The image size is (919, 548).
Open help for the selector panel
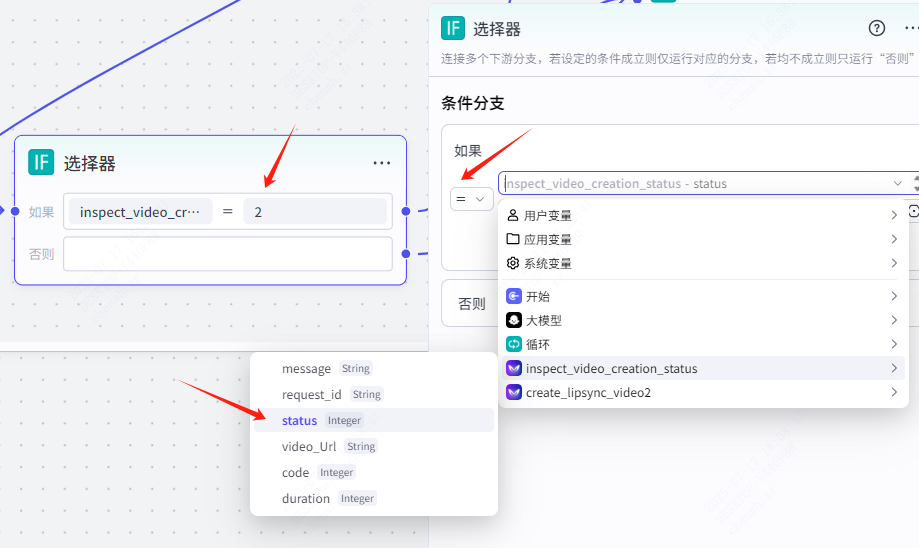pyautogui.click(x=877, y=28)
